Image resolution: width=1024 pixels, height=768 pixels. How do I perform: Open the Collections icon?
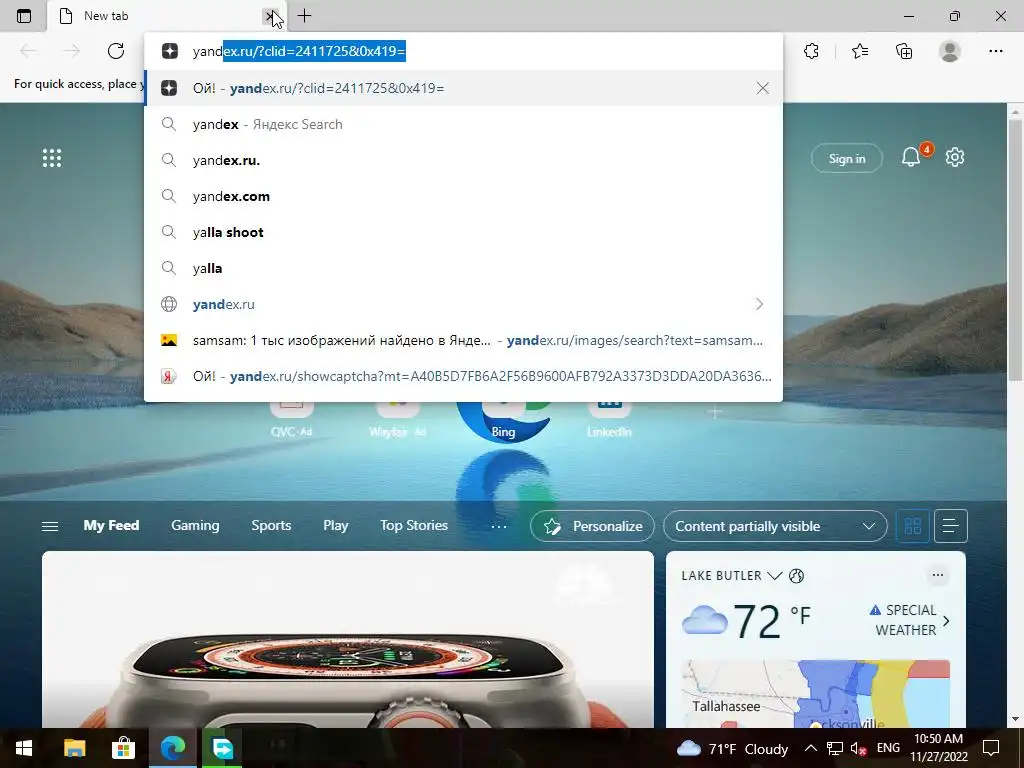(x=904, y=51)
